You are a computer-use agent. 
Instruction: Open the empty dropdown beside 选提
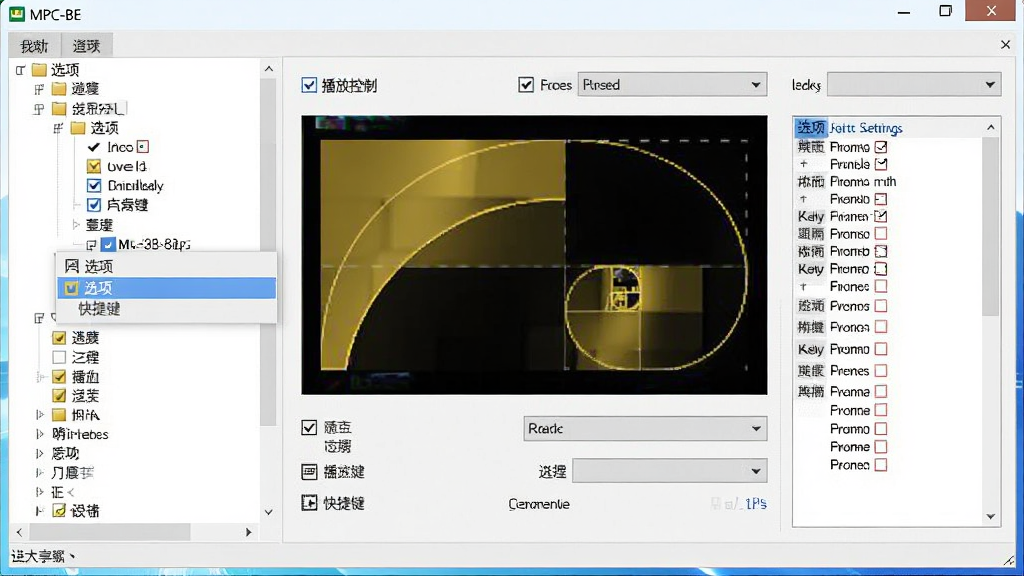pos(669,471)
